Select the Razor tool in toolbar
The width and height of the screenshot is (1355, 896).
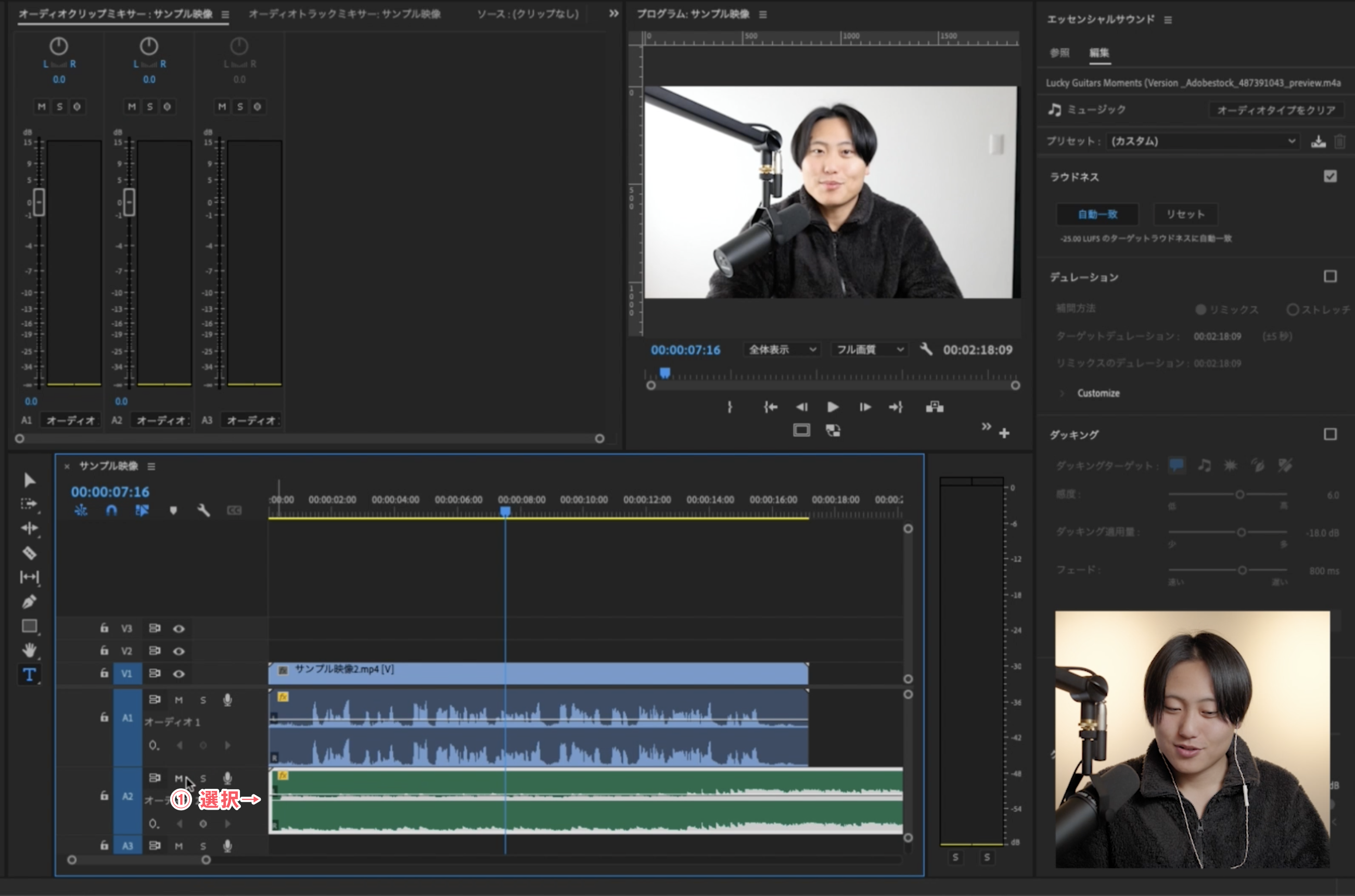[x=29, y=553]
